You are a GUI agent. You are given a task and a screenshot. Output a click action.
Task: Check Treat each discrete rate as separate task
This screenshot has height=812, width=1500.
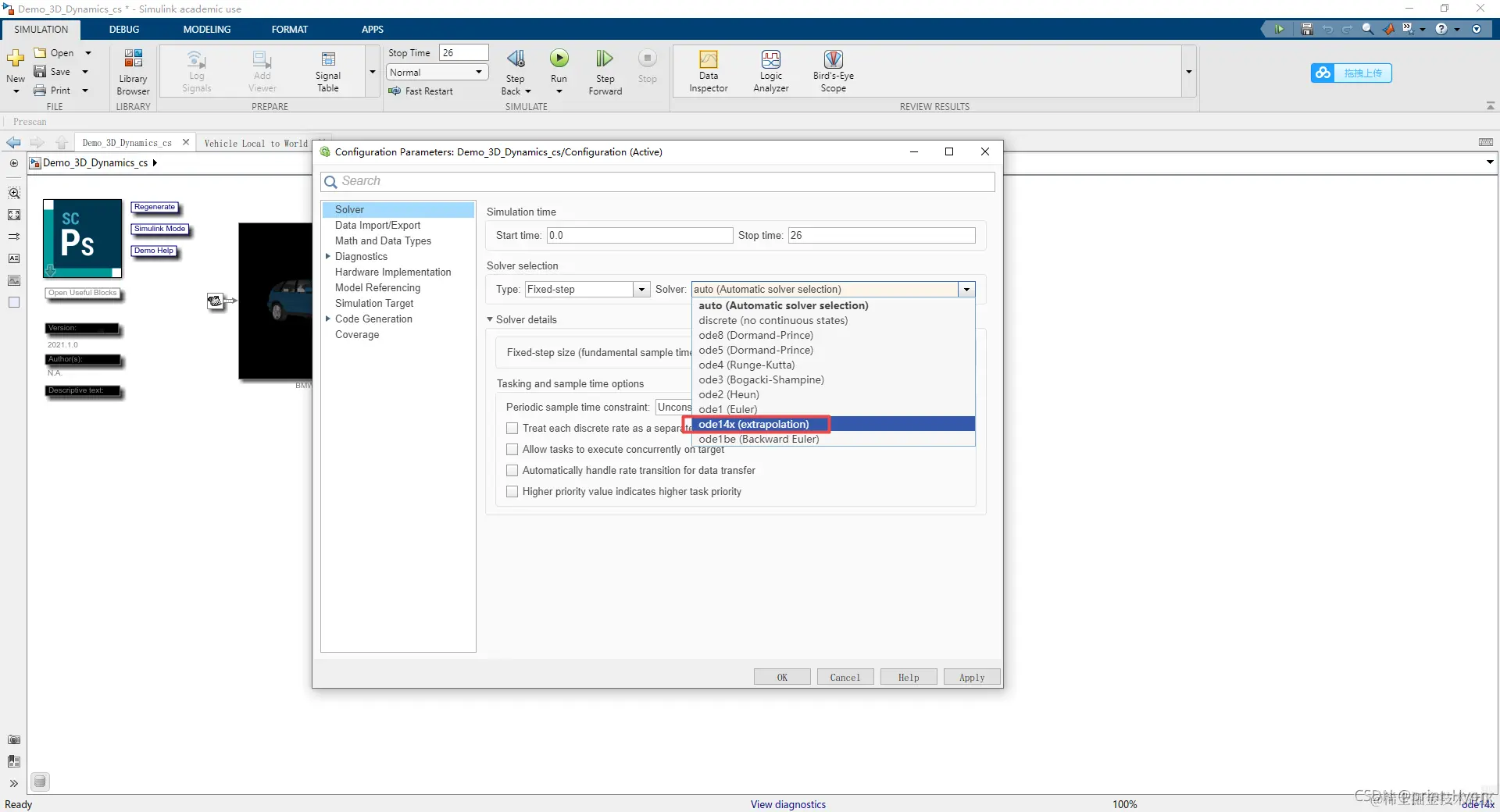512,428
